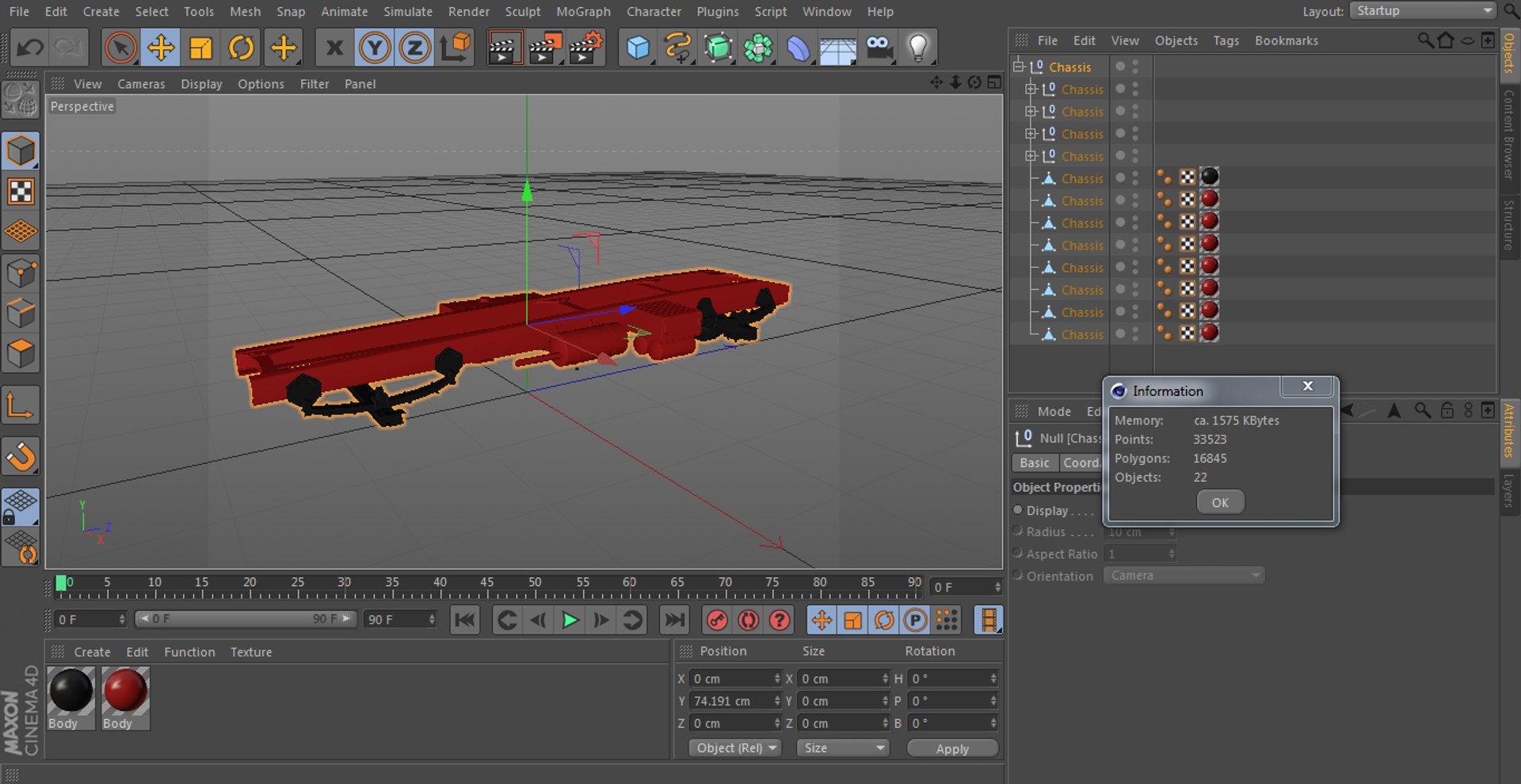Open the Cameras viewport menu
The image size is (1521, 784).
tap(141, 84)
